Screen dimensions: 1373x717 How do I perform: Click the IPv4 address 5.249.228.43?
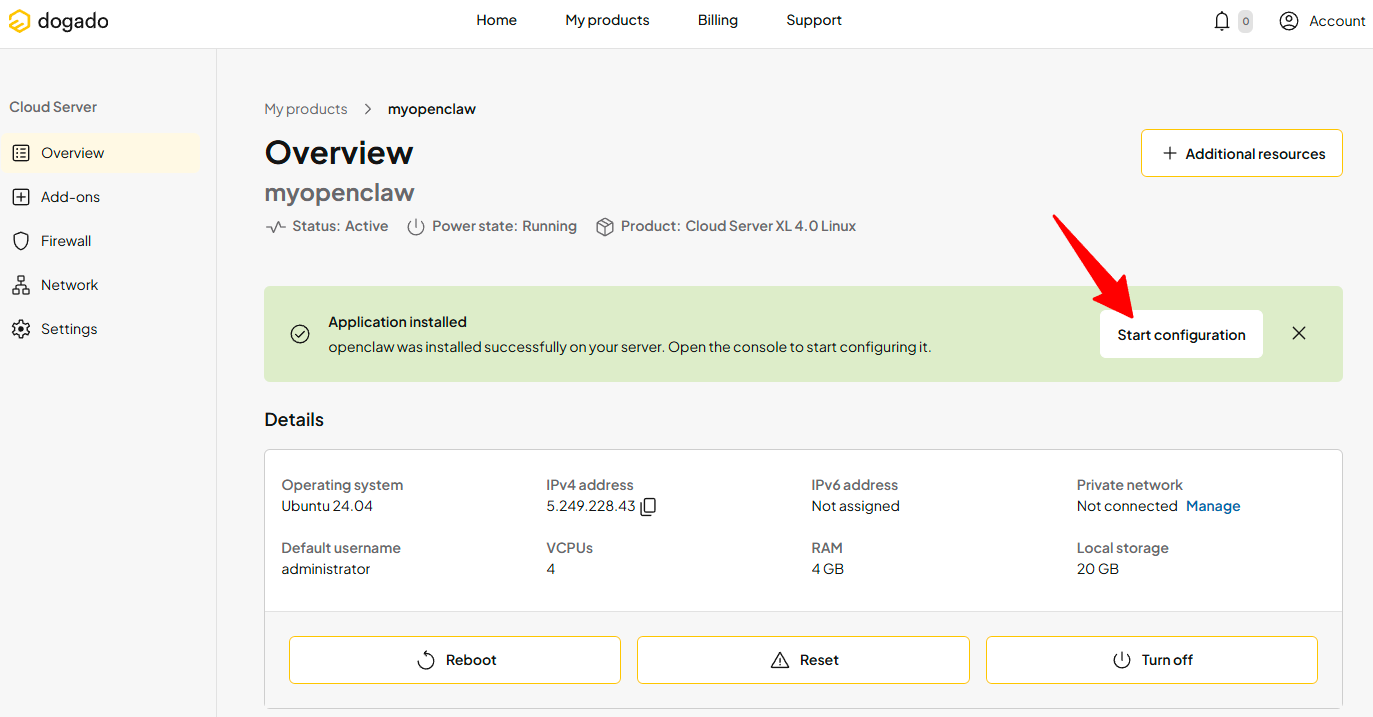pos(591,506)
